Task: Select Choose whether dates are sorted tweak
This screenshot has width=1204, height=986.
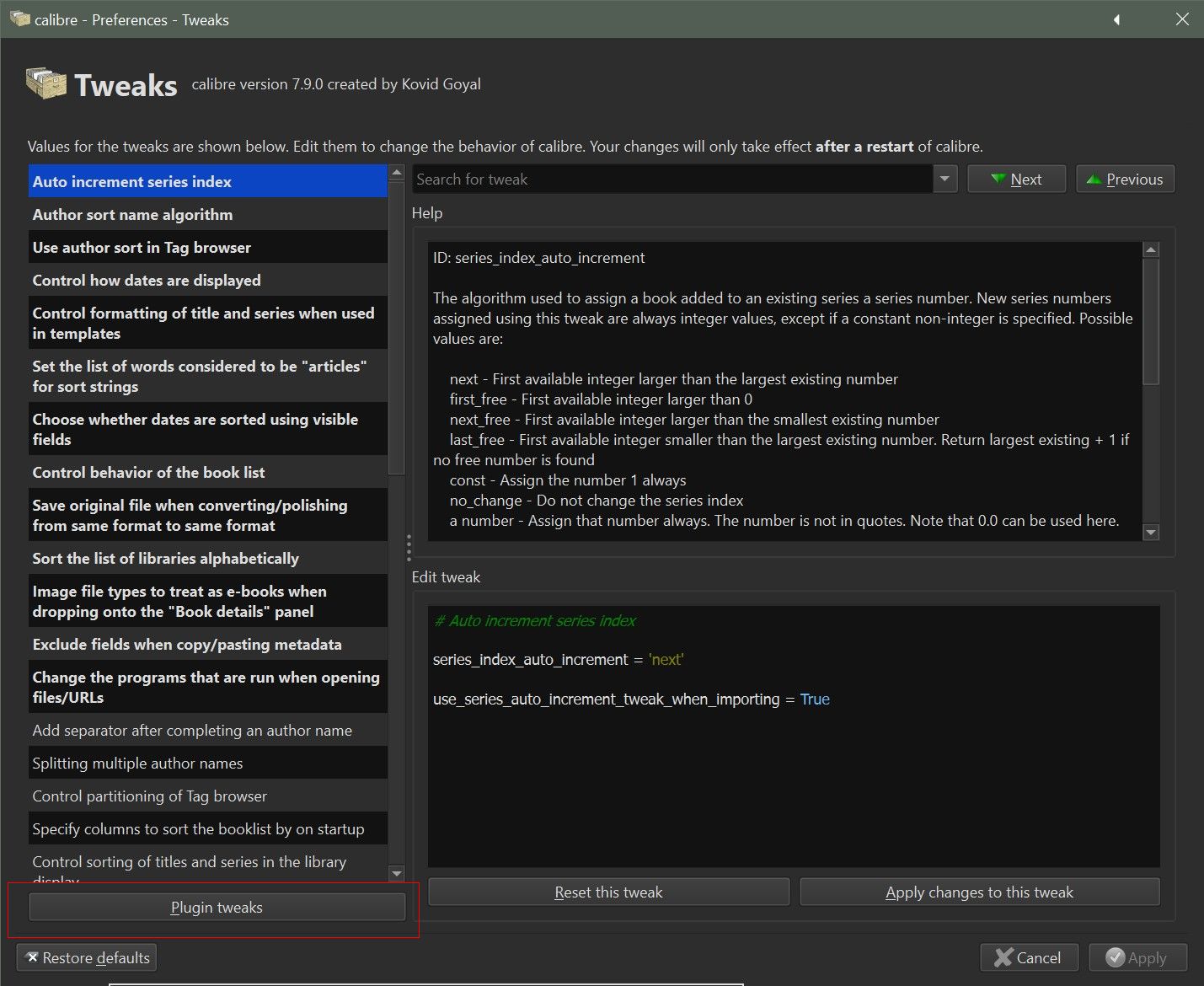Action: click(208, 429)
